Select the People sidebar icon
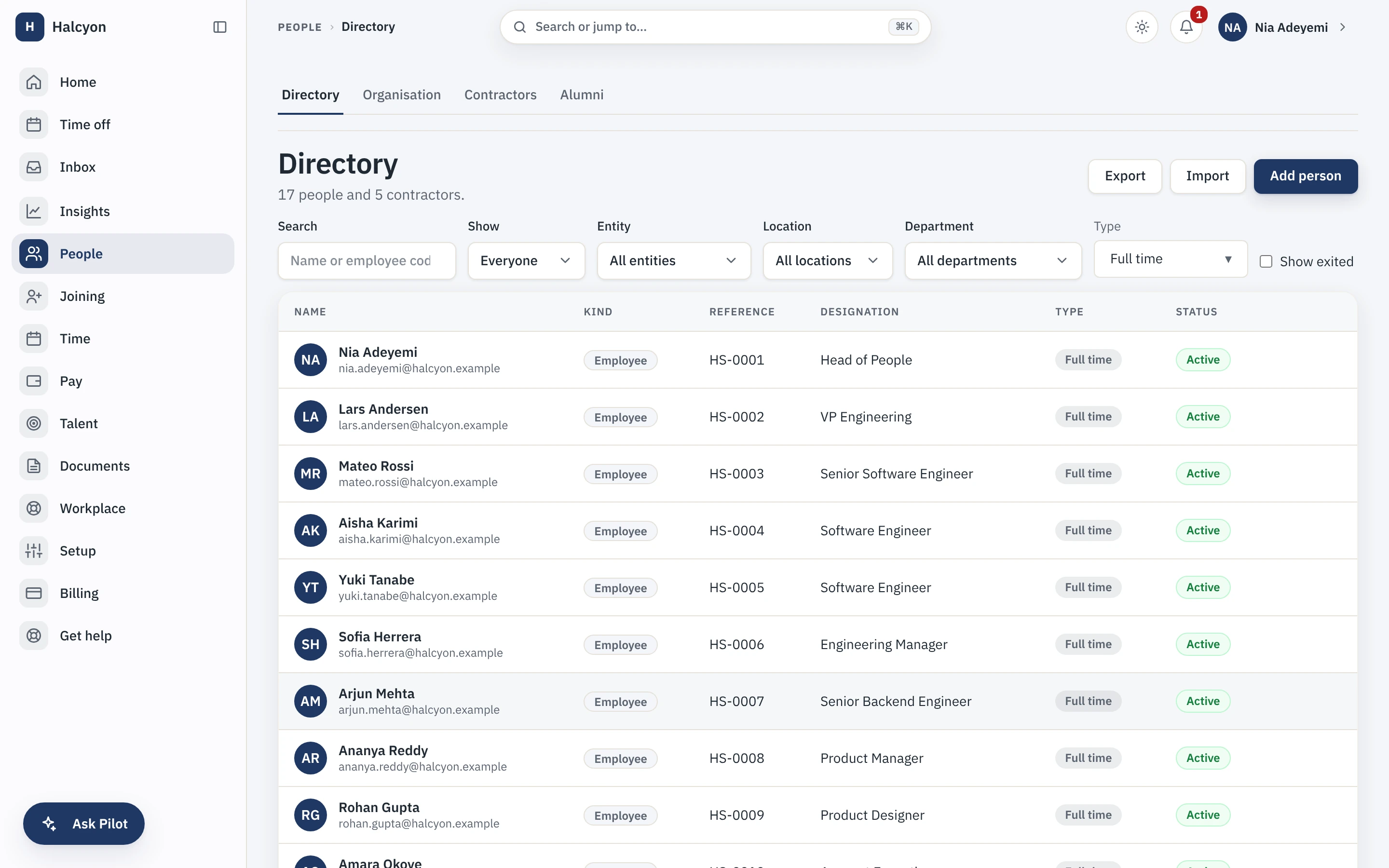The height and width of the screenshot is (868, 1389). [x=34, y=254]
